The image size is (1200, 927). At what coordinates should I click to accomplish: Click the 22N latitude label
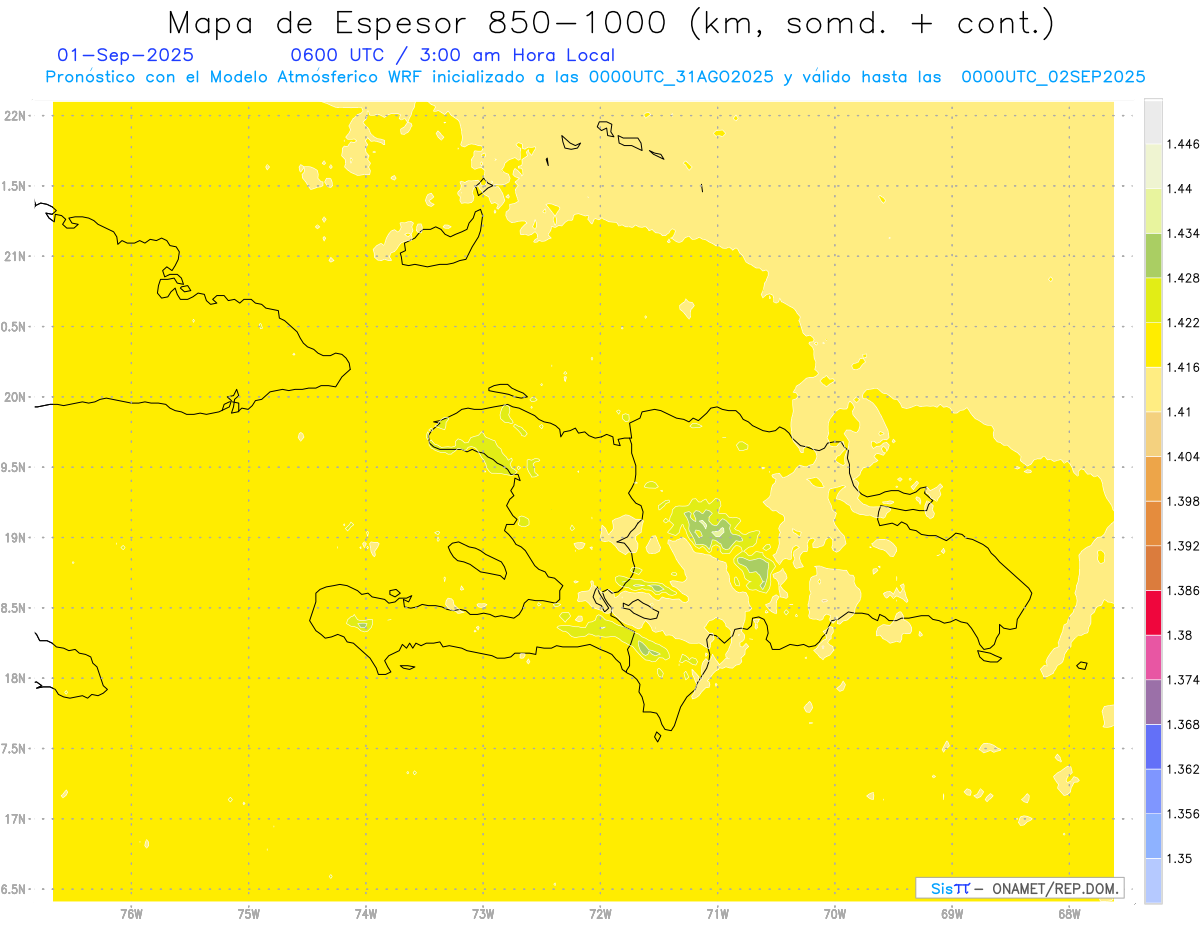click(x=15, y=116)
